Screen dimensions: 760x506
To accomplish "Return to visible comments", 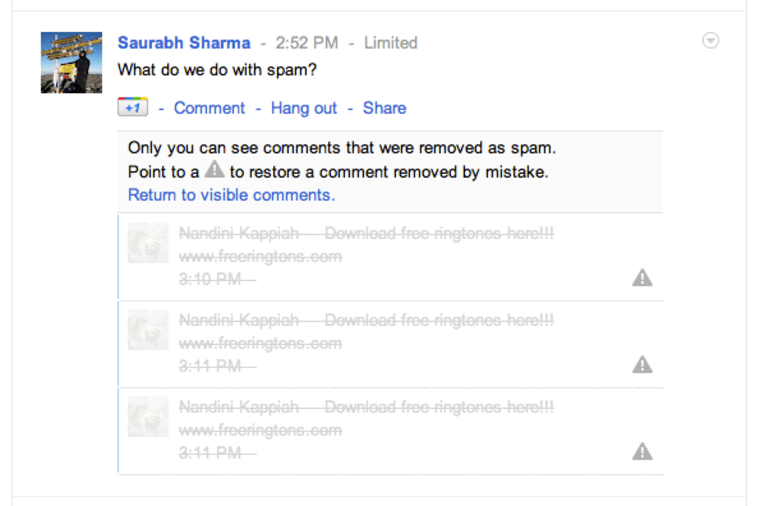I will (231, 195).
